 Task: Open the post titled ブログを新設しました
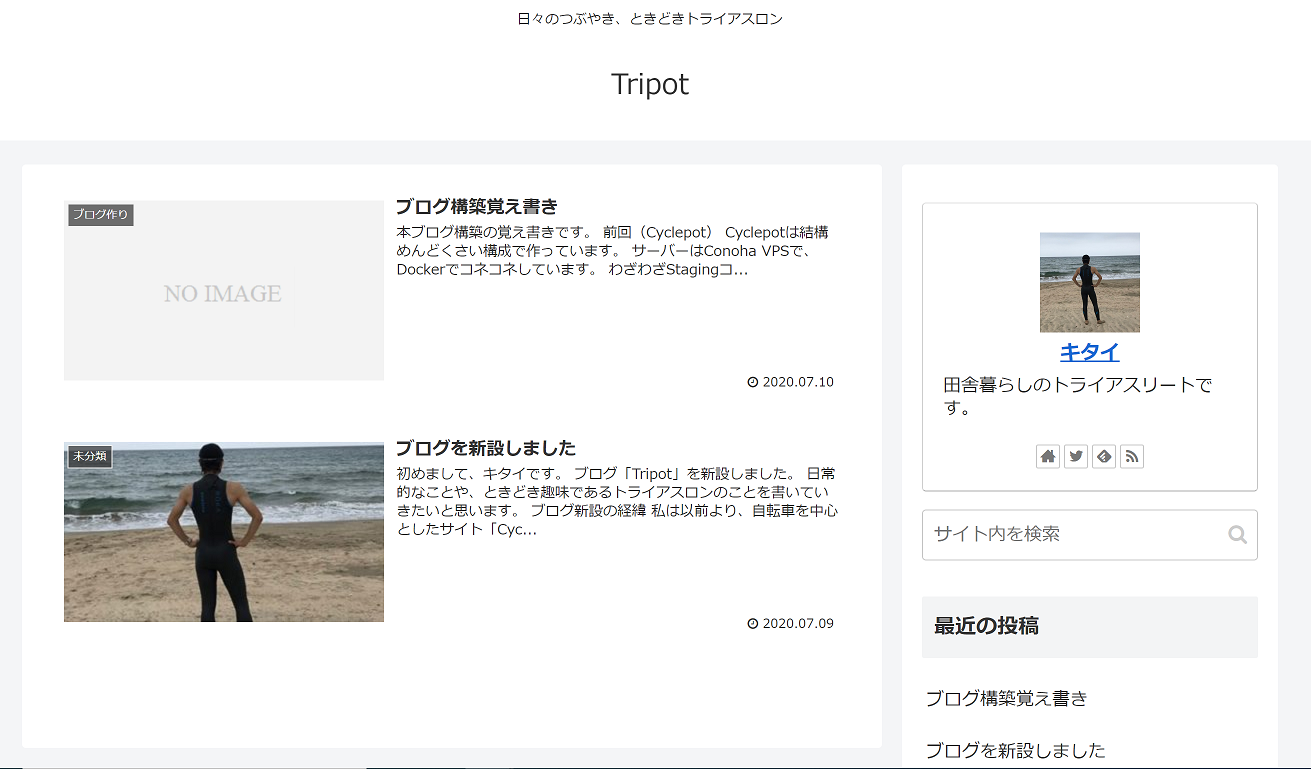coord(485,448)
